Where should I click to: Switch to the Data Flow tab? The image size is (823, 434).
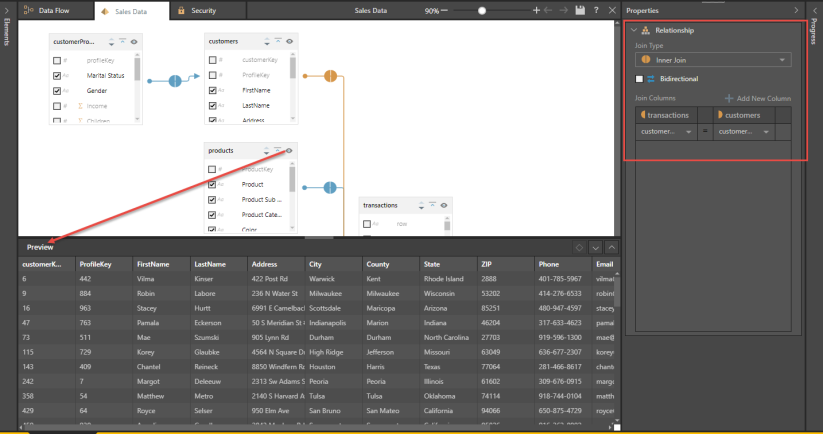[x=48, y=10]
